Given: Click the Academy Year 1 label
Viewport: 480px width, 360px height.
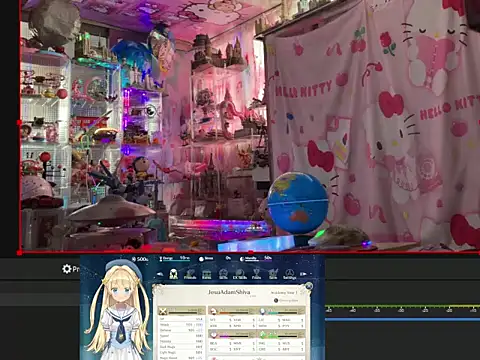Looking at the screenshot, I should coord(284,292).
